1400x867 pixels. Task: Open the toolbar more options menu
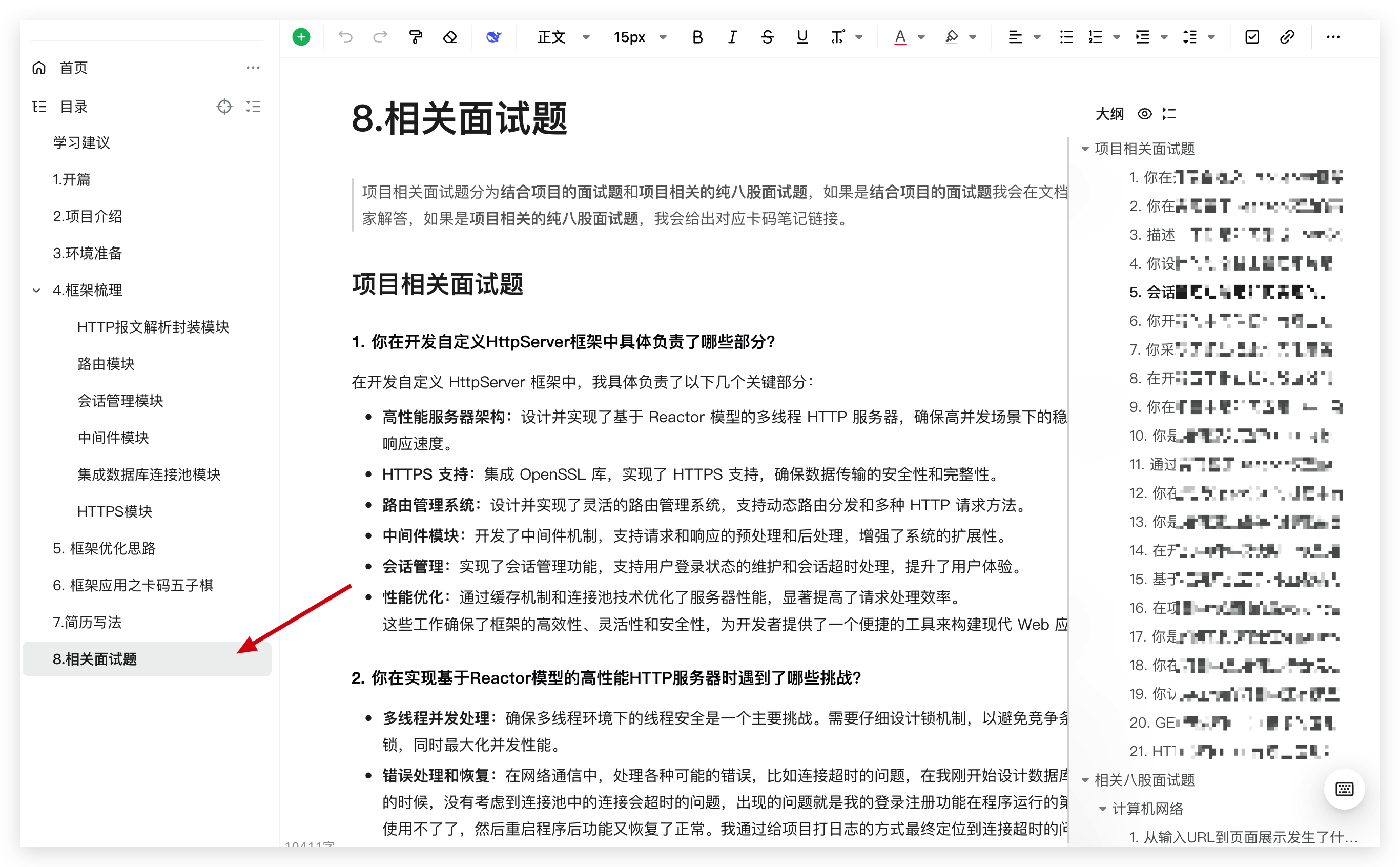pos(1333,37)
